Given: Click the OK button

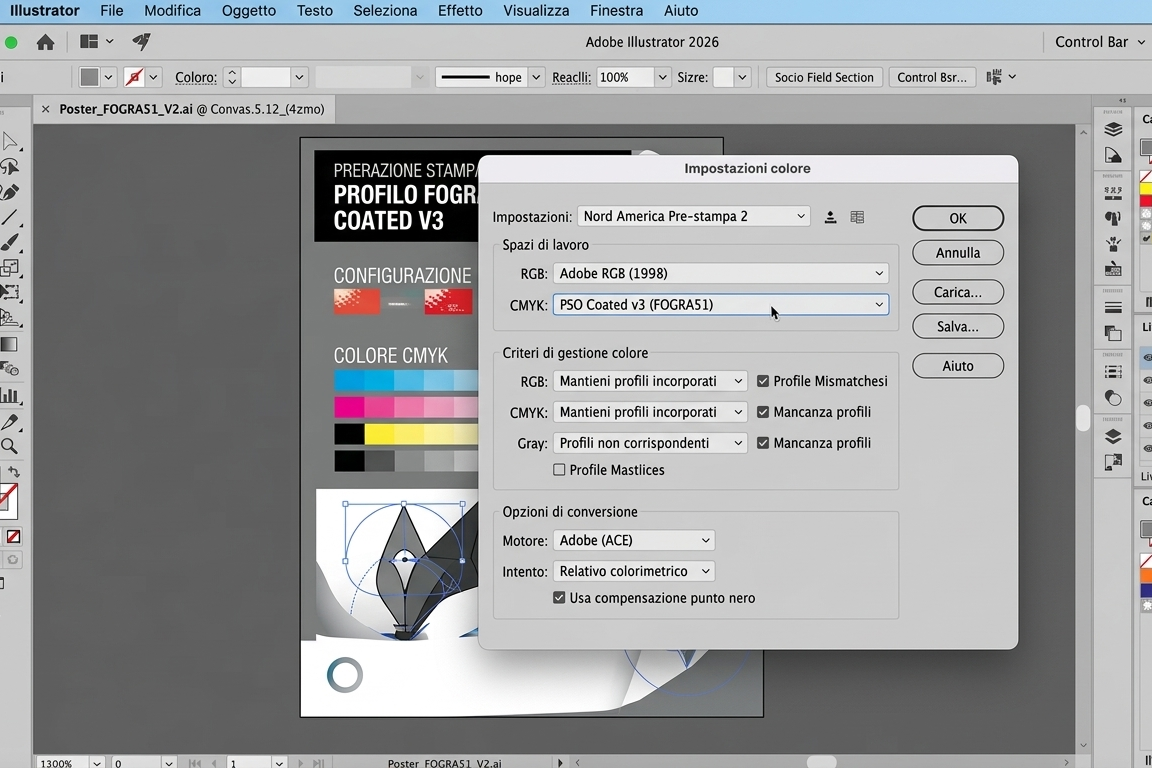Looking at the screenshot, I should point(957,218).
